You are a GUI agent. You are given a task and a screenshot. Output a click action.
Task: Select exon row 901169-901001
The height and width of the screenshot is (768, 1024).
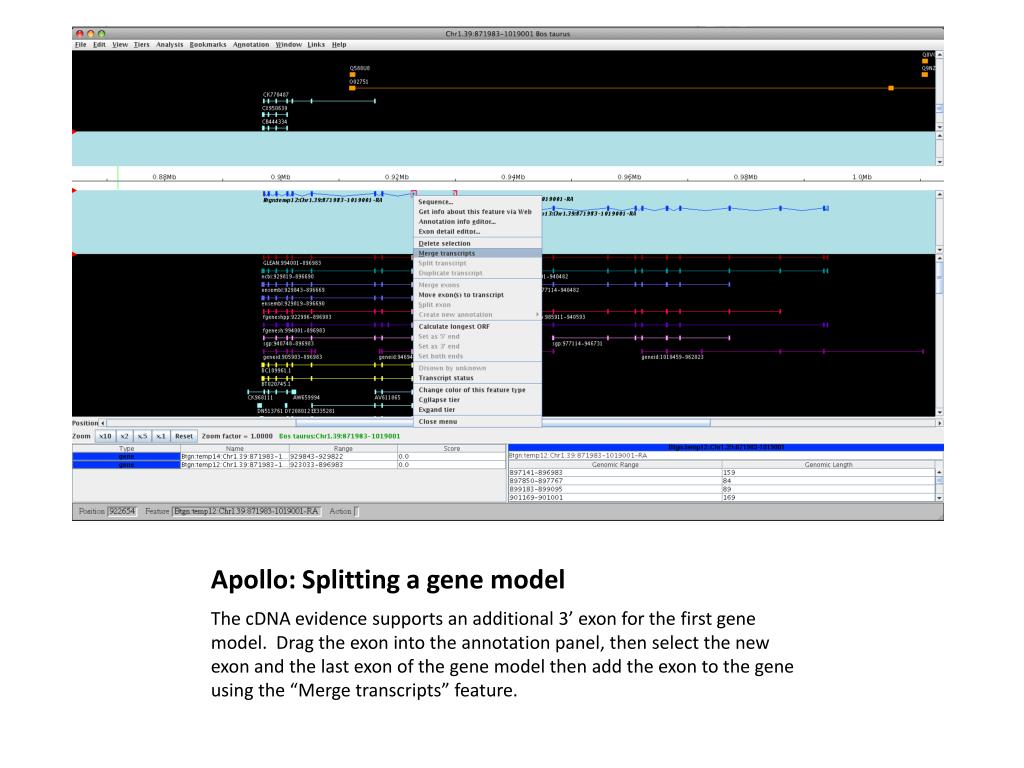click(722, 498)
